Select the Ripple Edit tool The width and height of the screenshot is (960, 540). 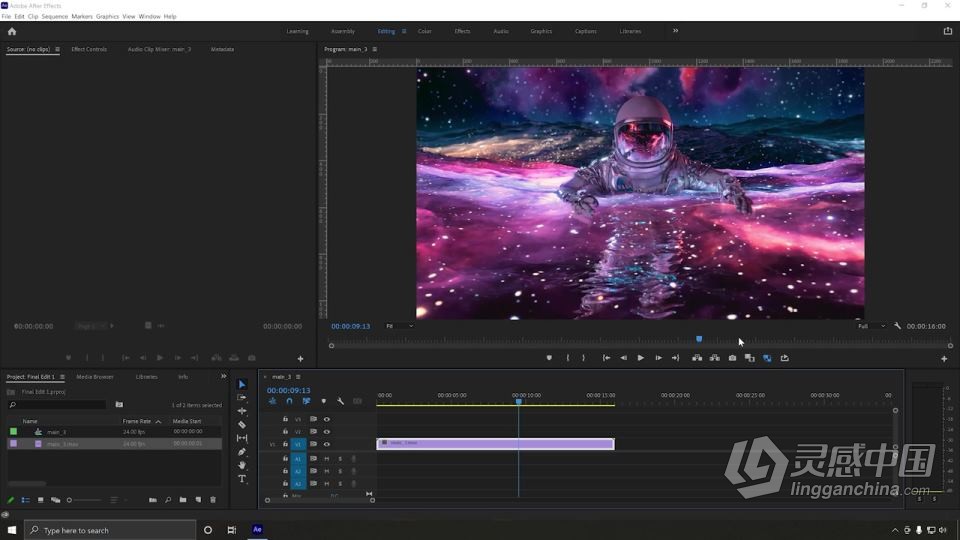click(x=242, y=411)
